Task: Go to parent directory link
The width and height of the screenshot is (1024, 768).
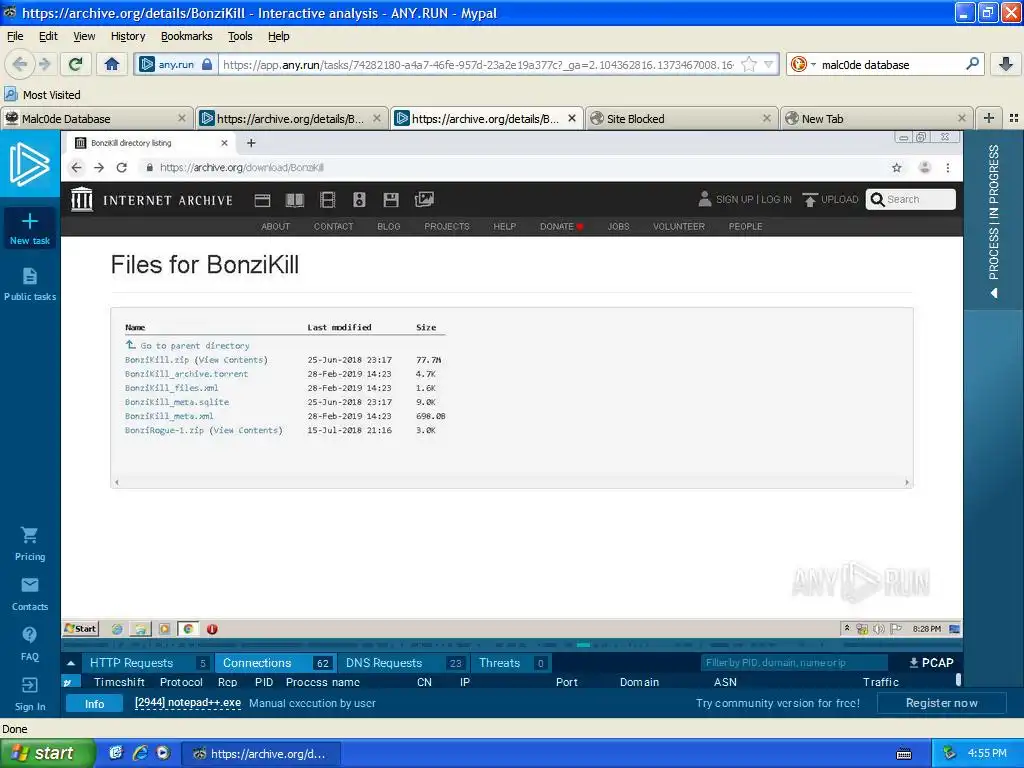Action: click(195, 345)
